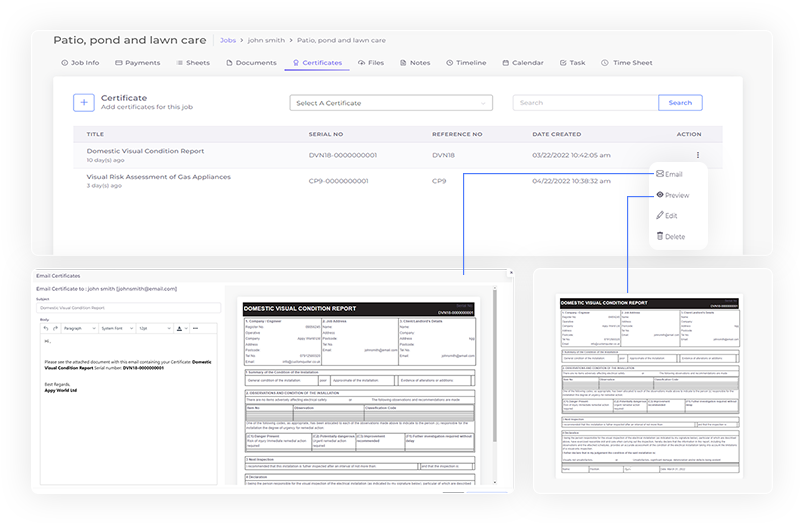Switch to the Payments tab
800x523 pixels.
(x=137, y=63)
